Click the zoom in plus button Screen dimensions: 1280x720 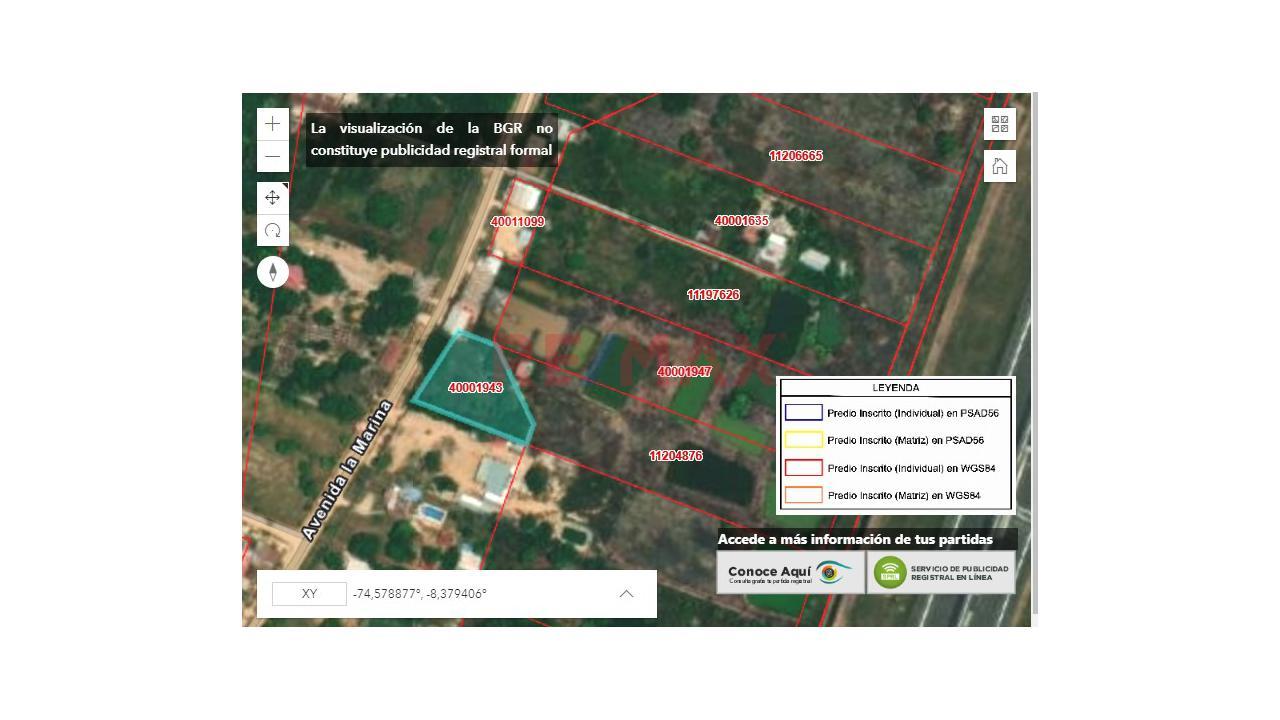[272, 124]
